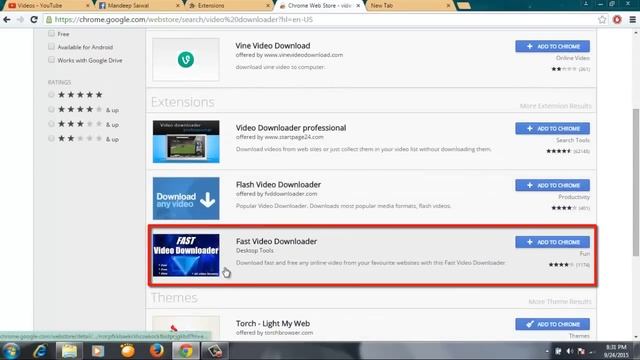Select the Online Video category label
The height and width of the screenshot is (360, 640).
tap(573, 58)
